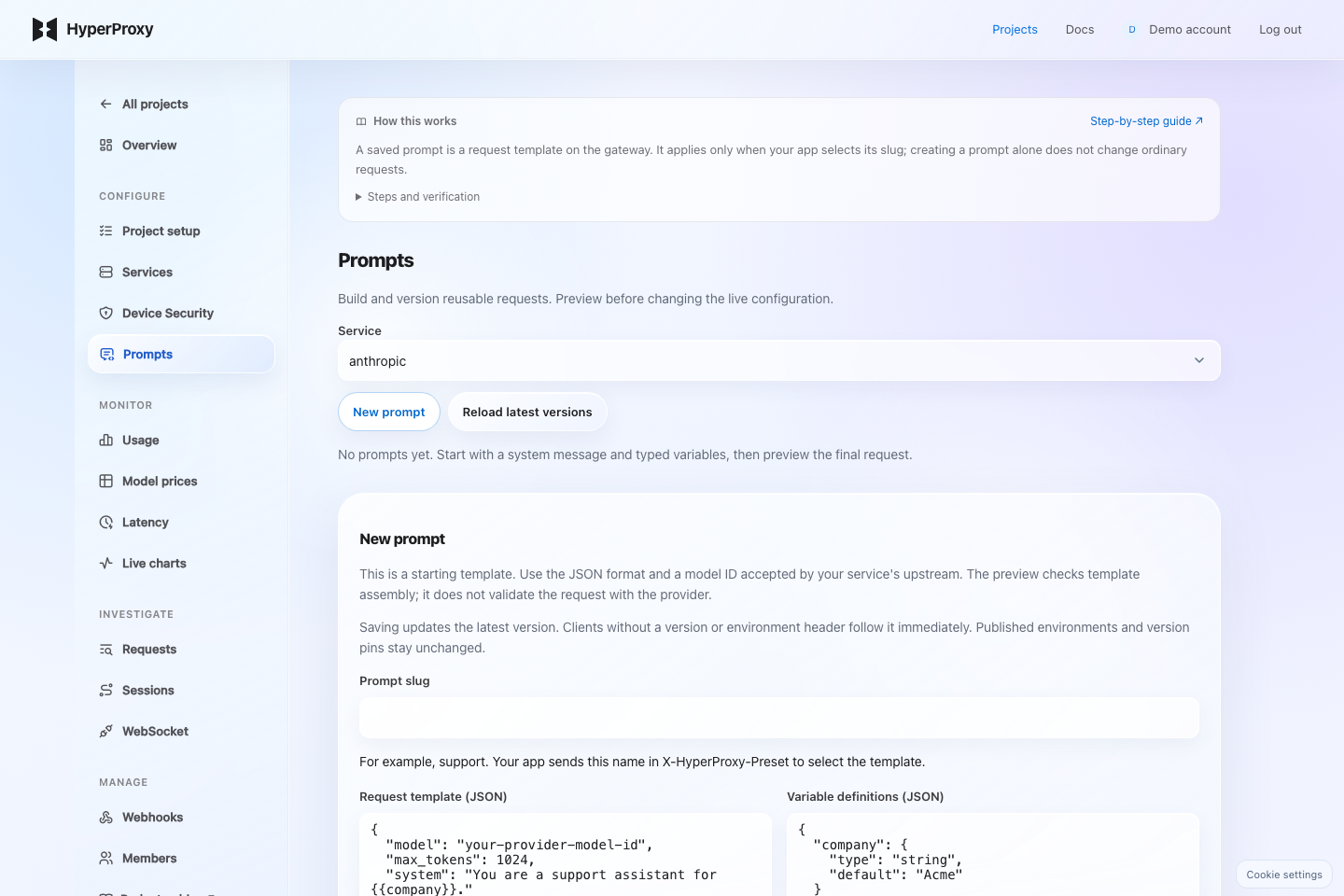Click the Demo account avatar badge
Screen dimensions: 1344x896
point(1131,30)
